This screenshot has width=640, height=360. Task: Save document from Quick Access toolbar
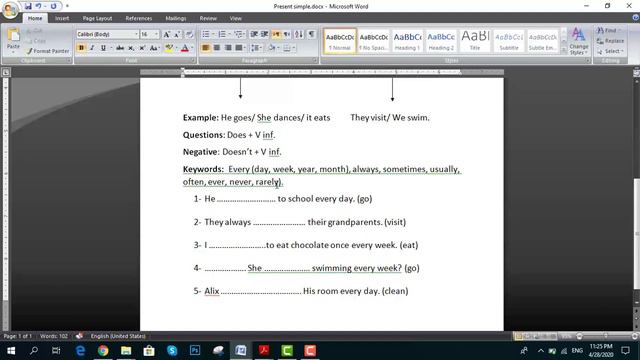(28, 6)
